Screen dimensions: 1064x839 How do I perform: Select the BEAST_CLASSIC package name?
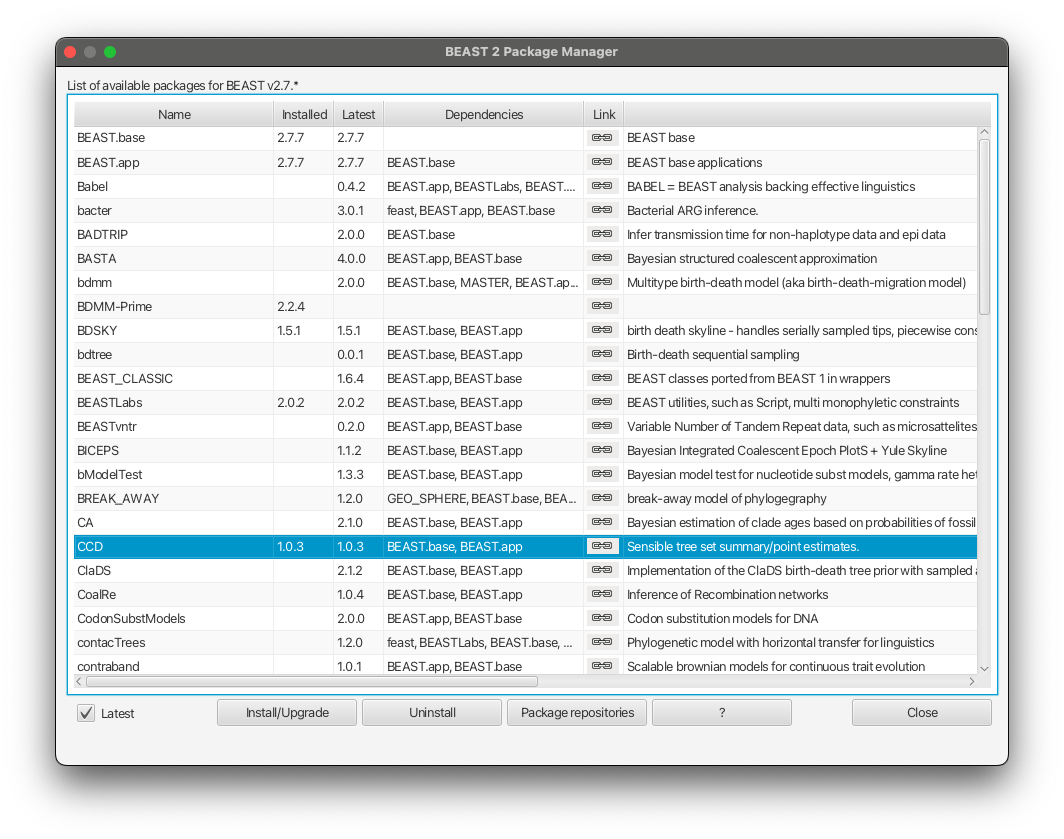pyautogui.click(x=125, y=378)
